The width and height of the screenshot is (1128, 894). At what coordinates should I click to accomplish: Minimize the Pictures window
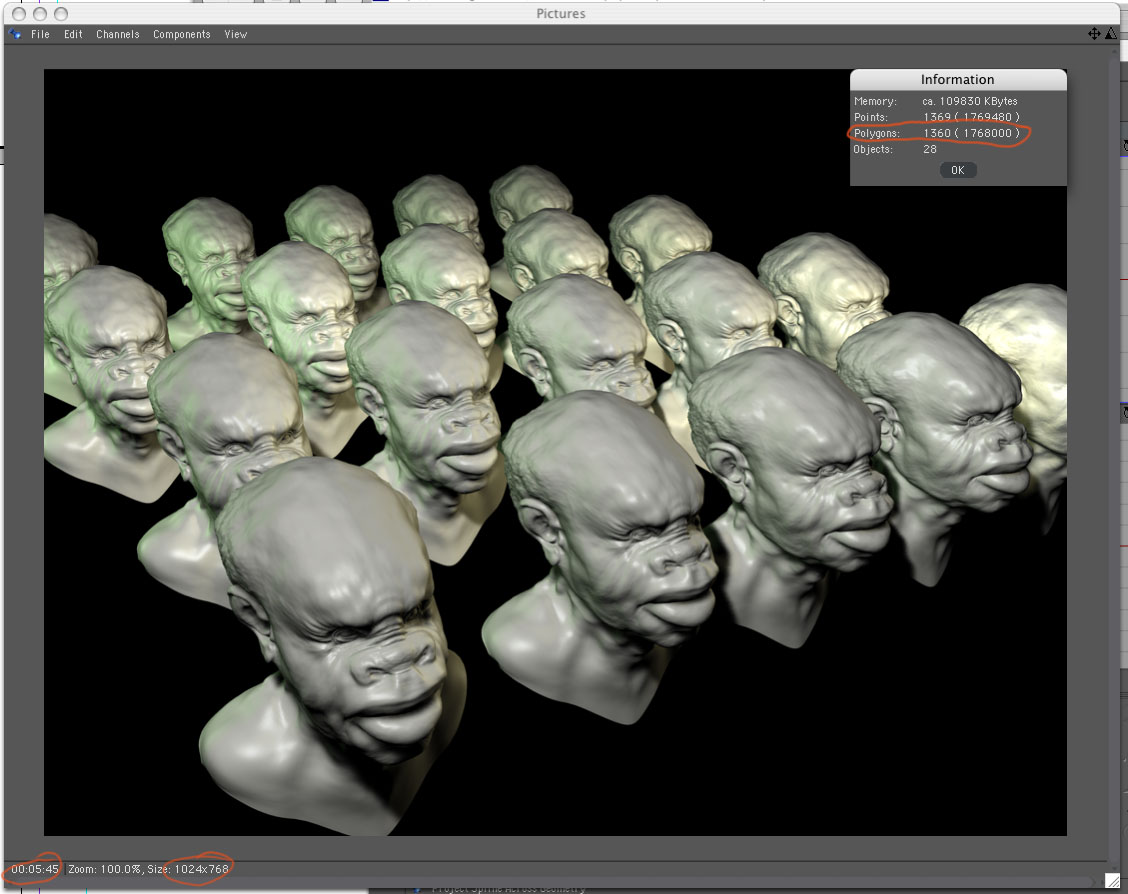40,14
